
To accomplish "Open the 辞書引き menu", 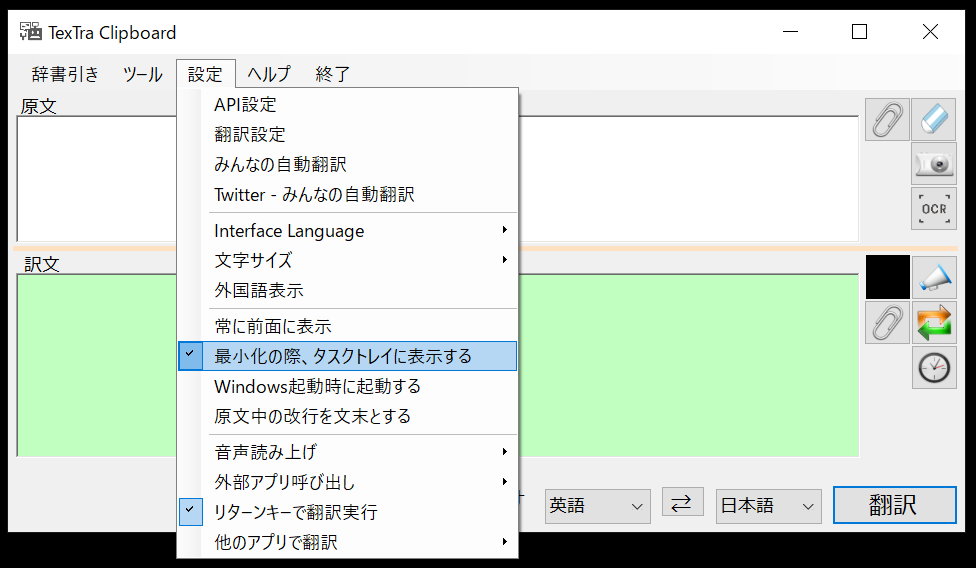I will 65,74.
